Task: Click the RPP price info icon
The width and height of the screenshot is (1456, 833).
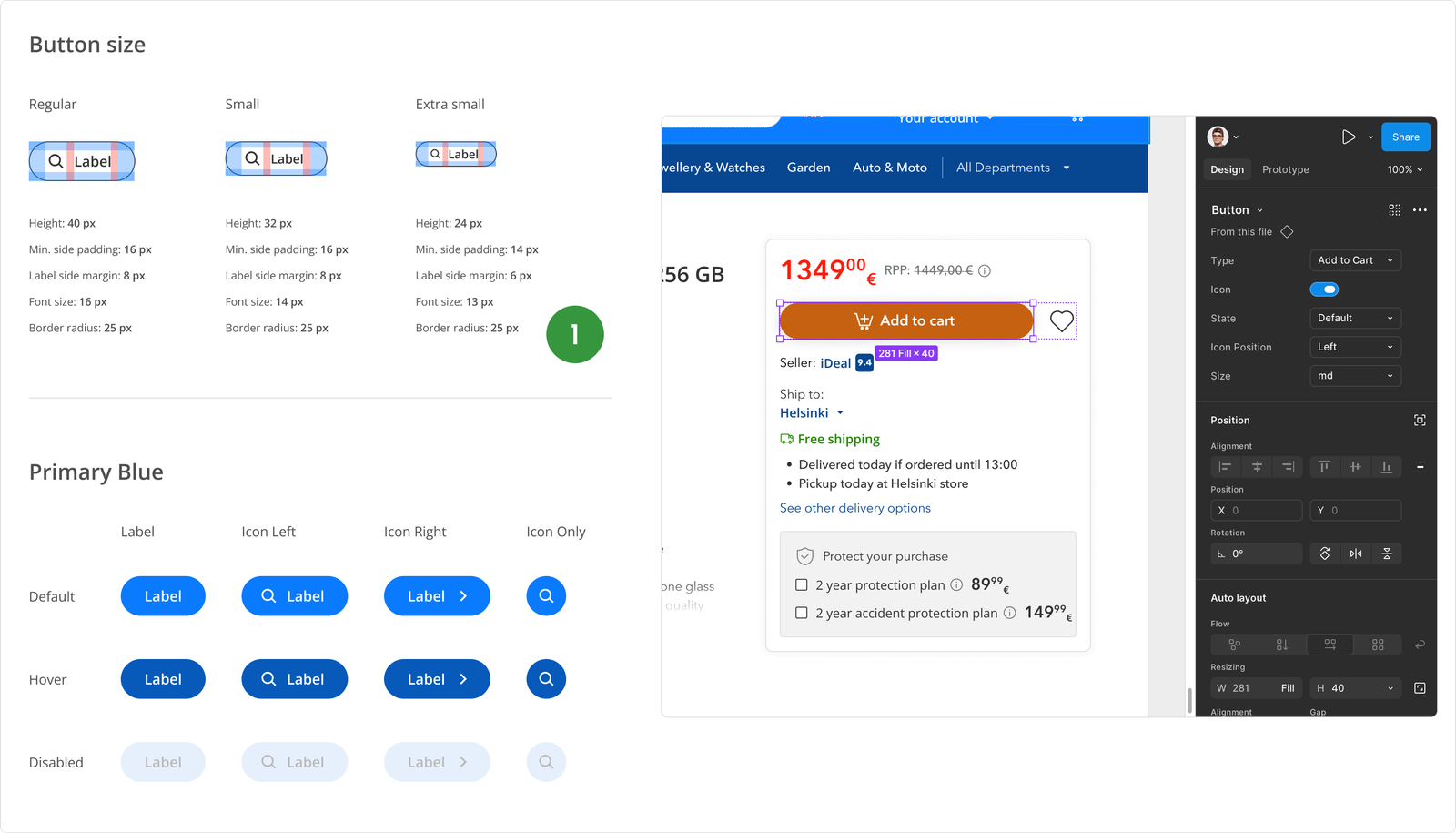Action: pyautogui.click(x=985, y=270)
